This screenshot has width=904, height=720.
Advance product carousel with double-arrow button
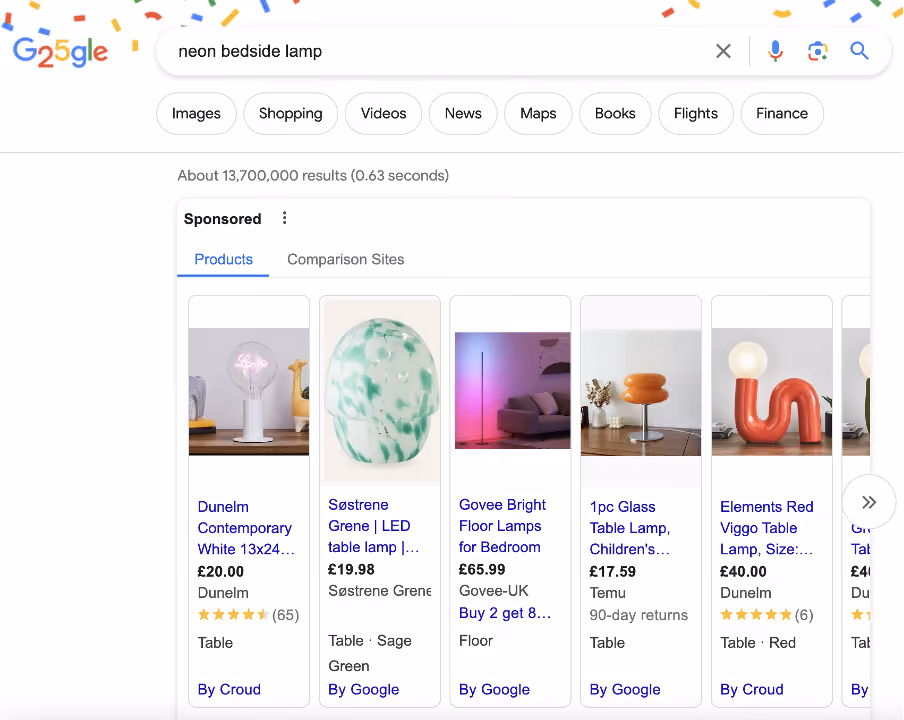[869, 502]
